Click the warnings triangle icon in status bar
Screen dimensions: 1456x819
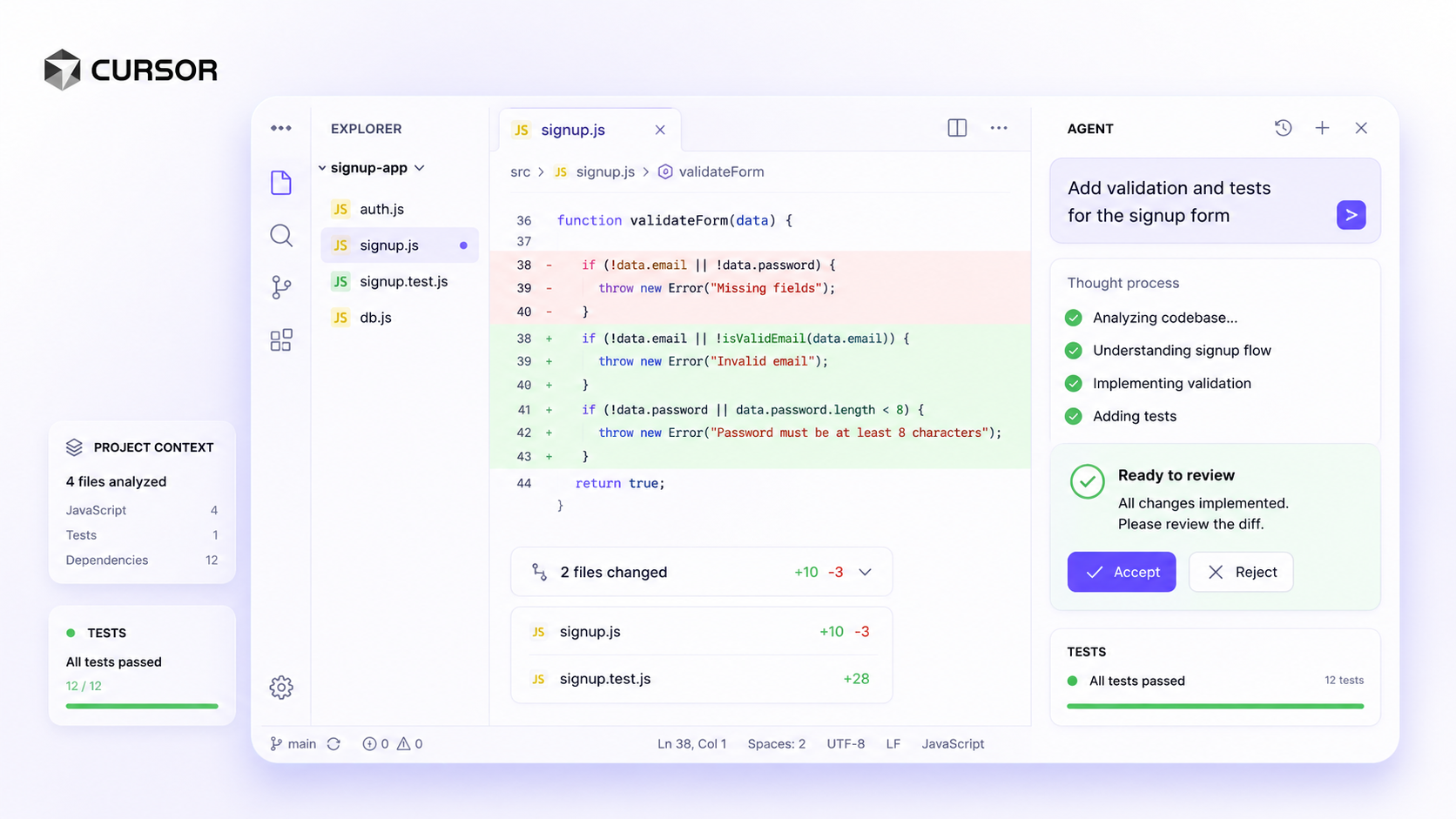pyautogui.click(x=404, y=744)
